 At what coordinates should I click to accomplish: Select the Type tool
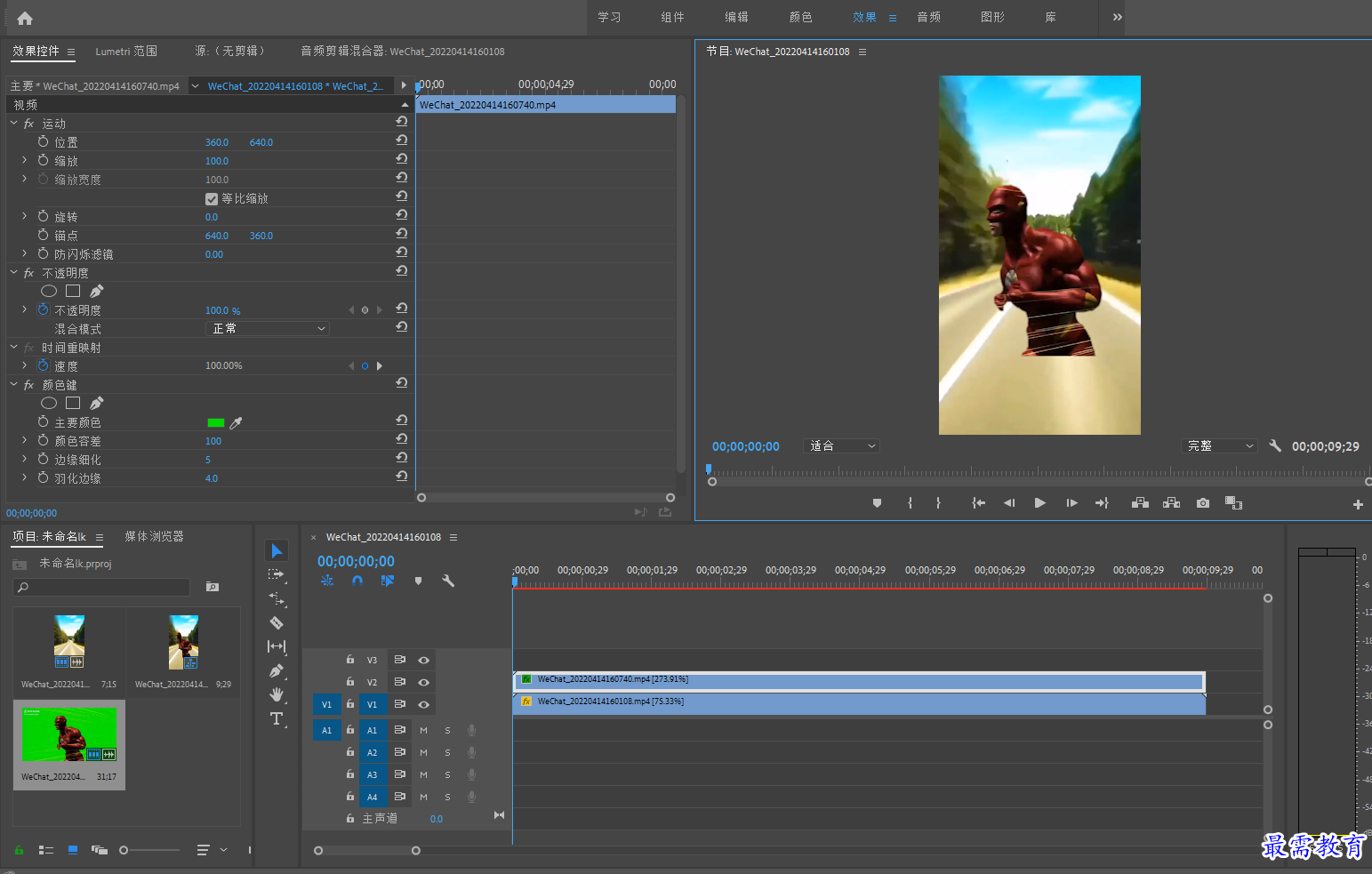coord(277,718)
